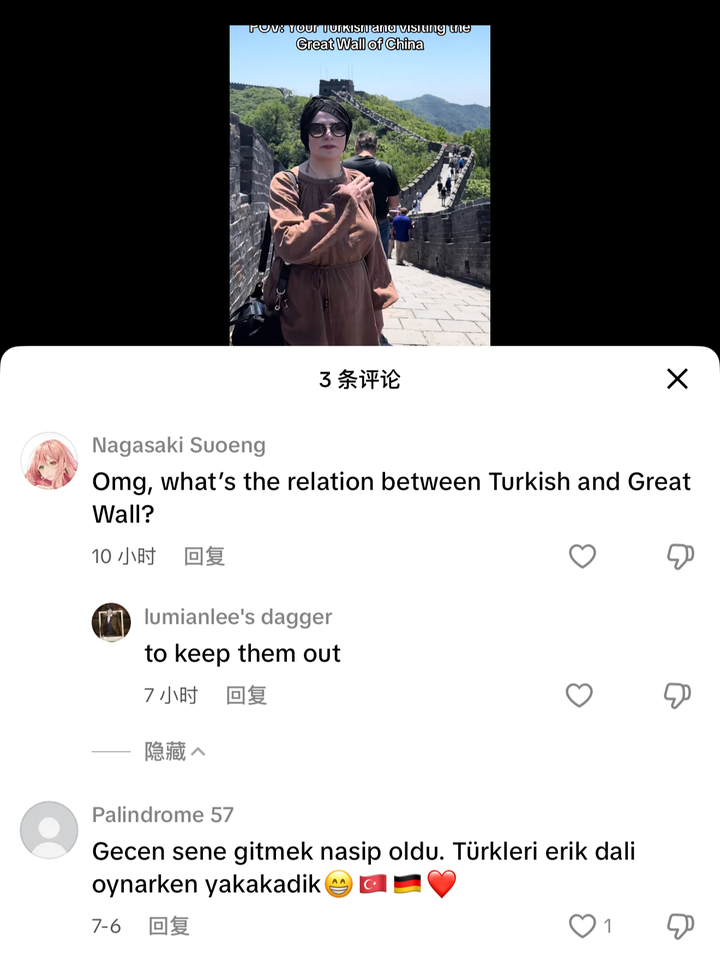Open Nagasaki Suoeng's avatar
The width and height of the screenshot is (720, 974).
click(x=49, y=461)
